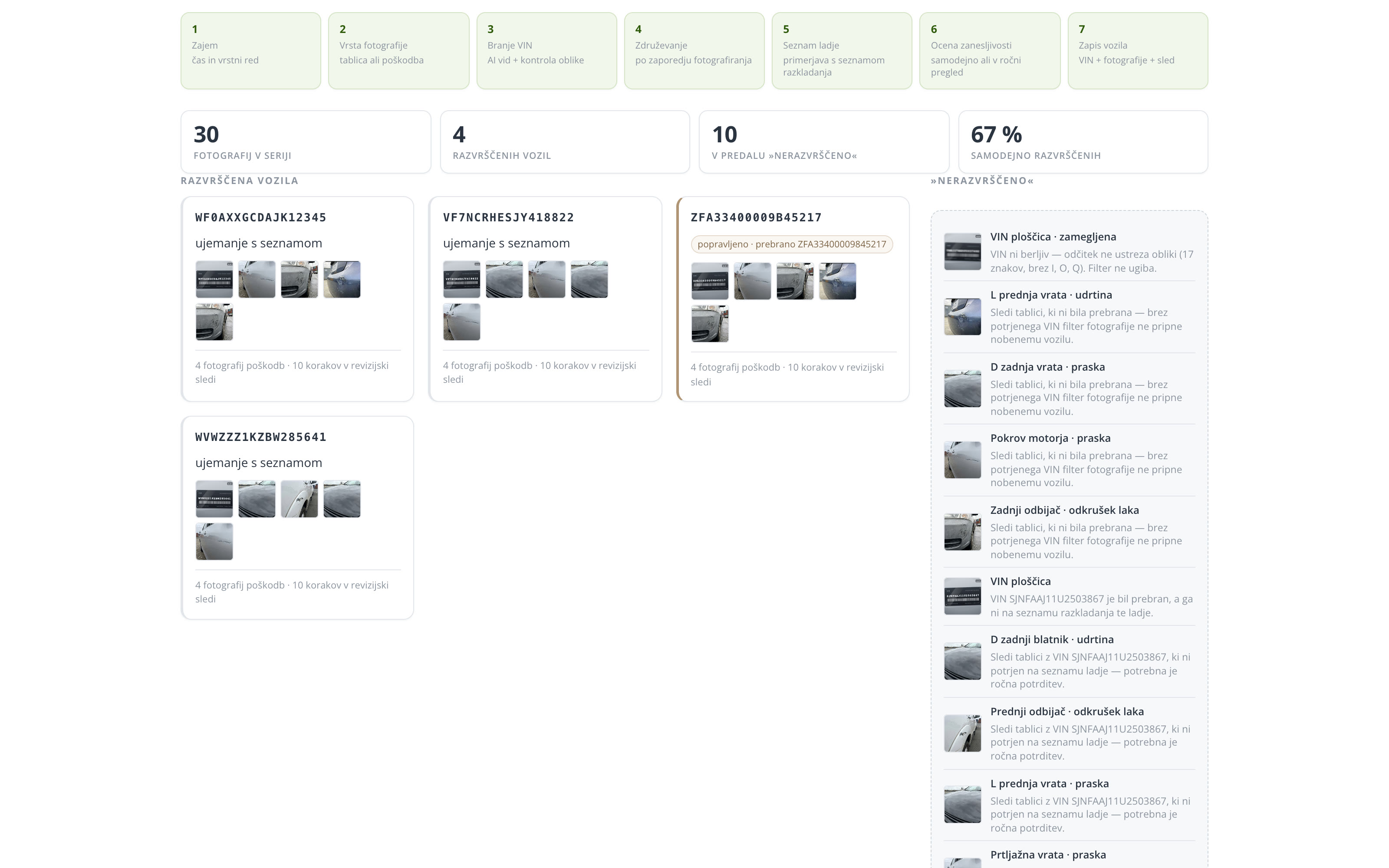The width and height of the screenshot is (1389, 868).
Task: Click ujemanje s seznamom under VF7NCRHESJY418822
Action: pyautogui.click(x=506, y=243)
